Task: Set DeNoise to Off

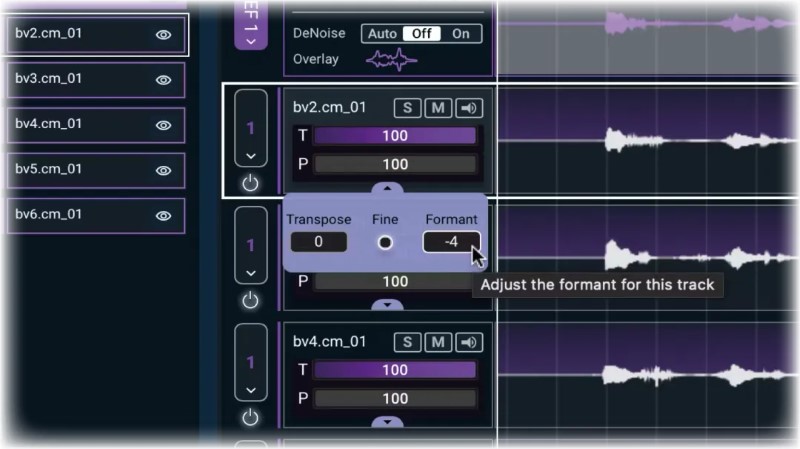Action: [421, 34]
